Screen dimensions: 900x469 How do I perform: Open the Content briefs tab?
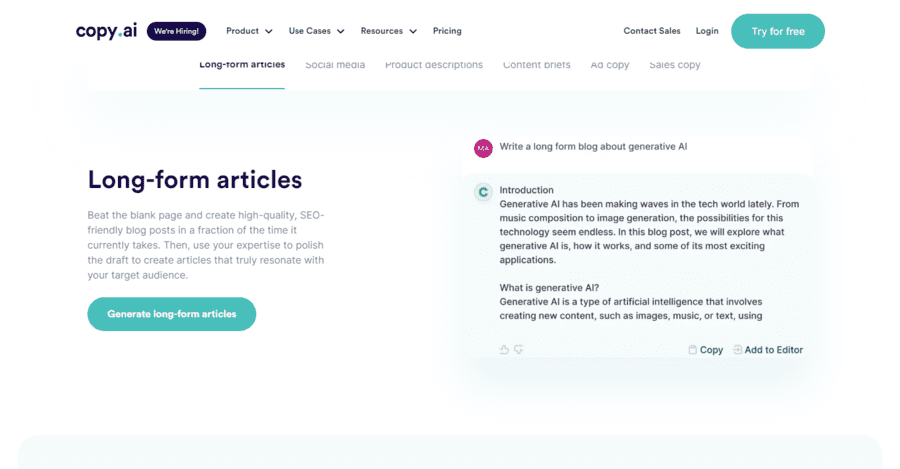coord(537,65)
